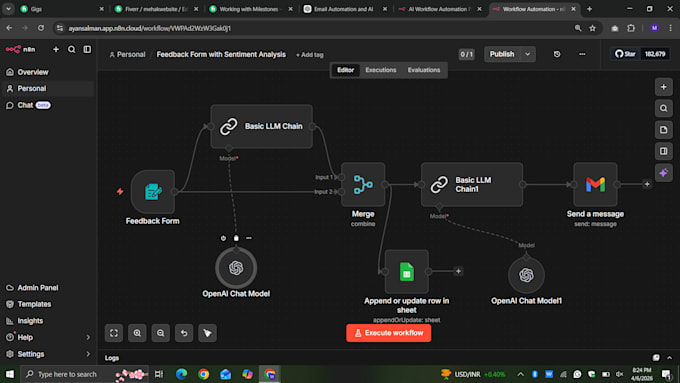This screenshot has height=383, width=680.
Task: Select the Google Sheets append row node
Action: pyautogui.click(x=407, y=272)
